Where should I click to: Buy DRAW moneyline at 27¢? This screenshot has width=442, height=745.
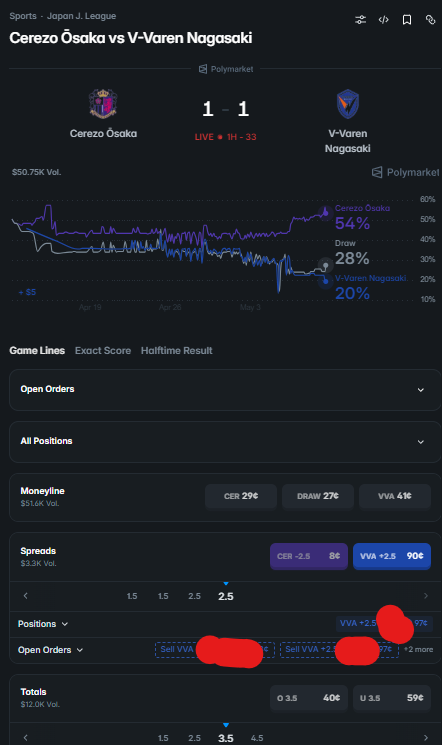point(318,496)
